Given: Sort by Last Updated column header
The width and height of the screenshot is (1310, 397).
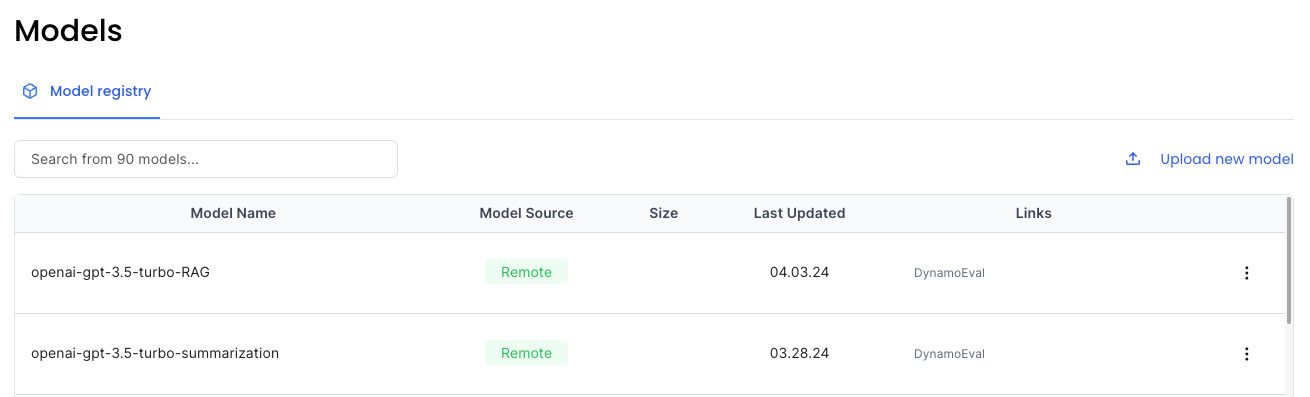Looking at the screenshot, I should [x=799, y=213].
